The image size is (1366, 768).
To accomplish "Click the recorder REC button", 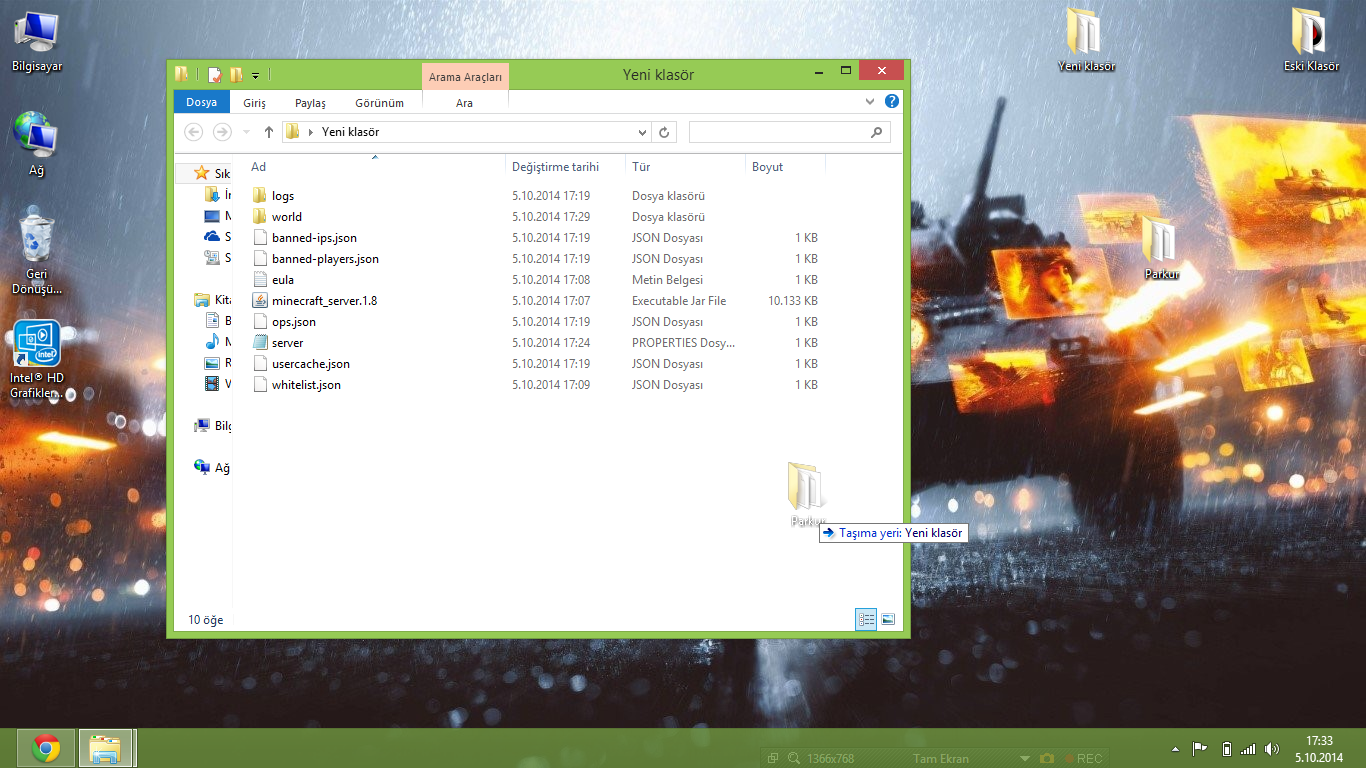I will click(x=1083, y=758).
